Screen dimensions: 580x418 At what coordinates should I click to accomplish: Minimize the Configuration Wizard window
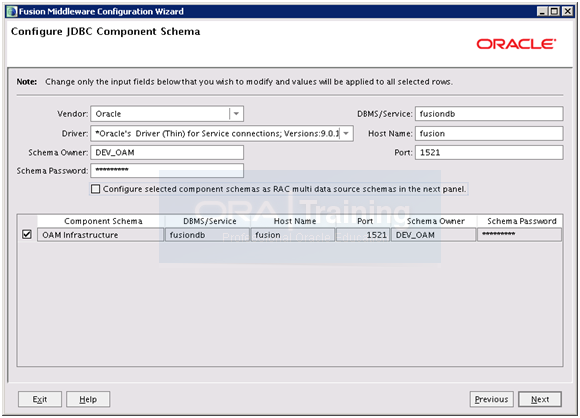542,11
